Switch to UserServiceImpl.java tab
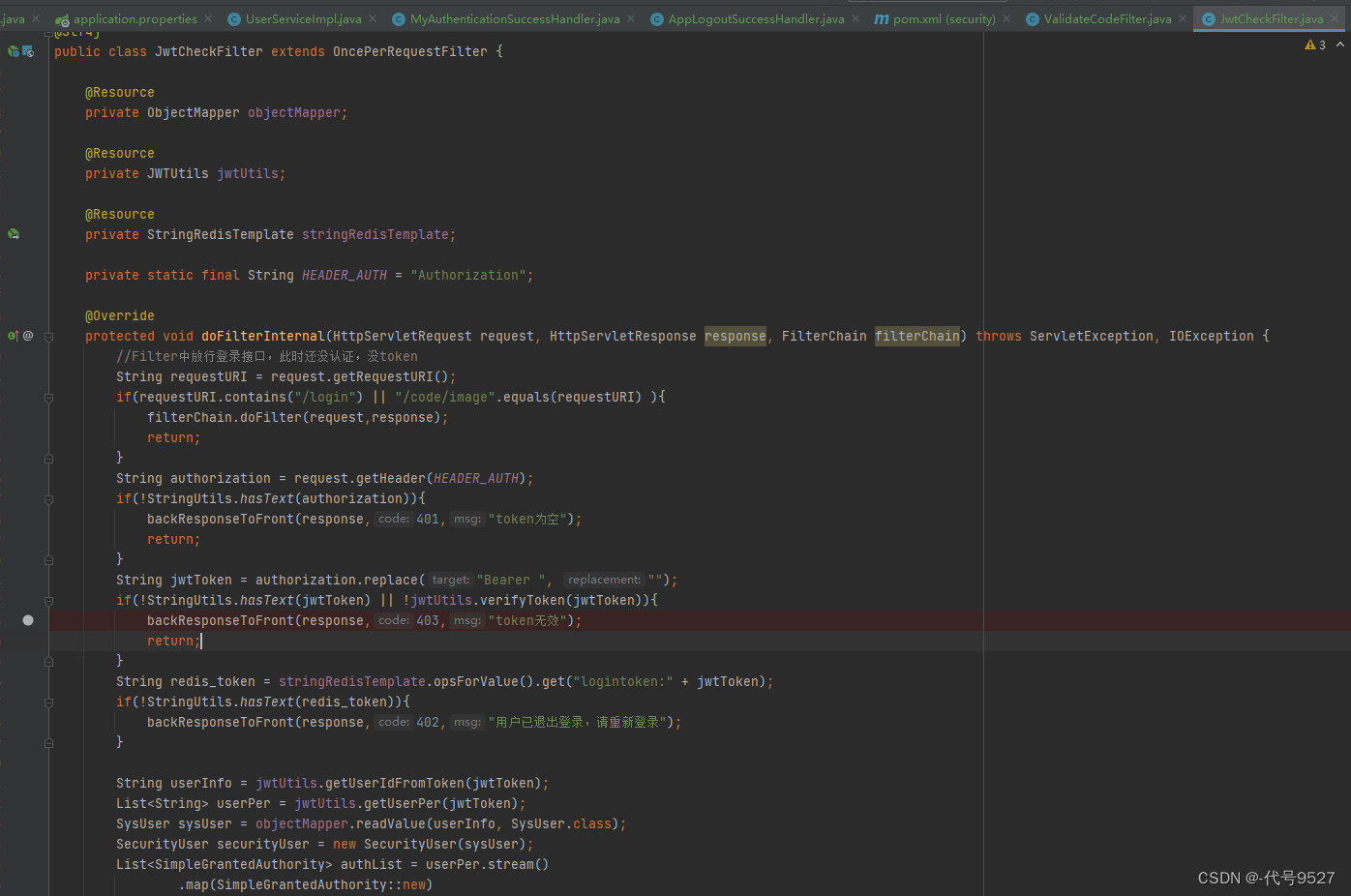The height and width of the screenshot is (896, 1351). 303,19
